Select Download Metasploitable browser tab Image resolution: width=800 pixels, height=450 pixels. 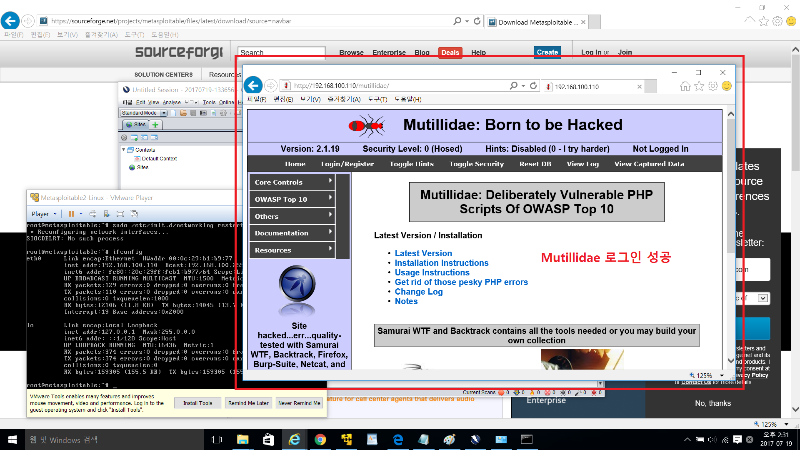[x=536, y=22]
